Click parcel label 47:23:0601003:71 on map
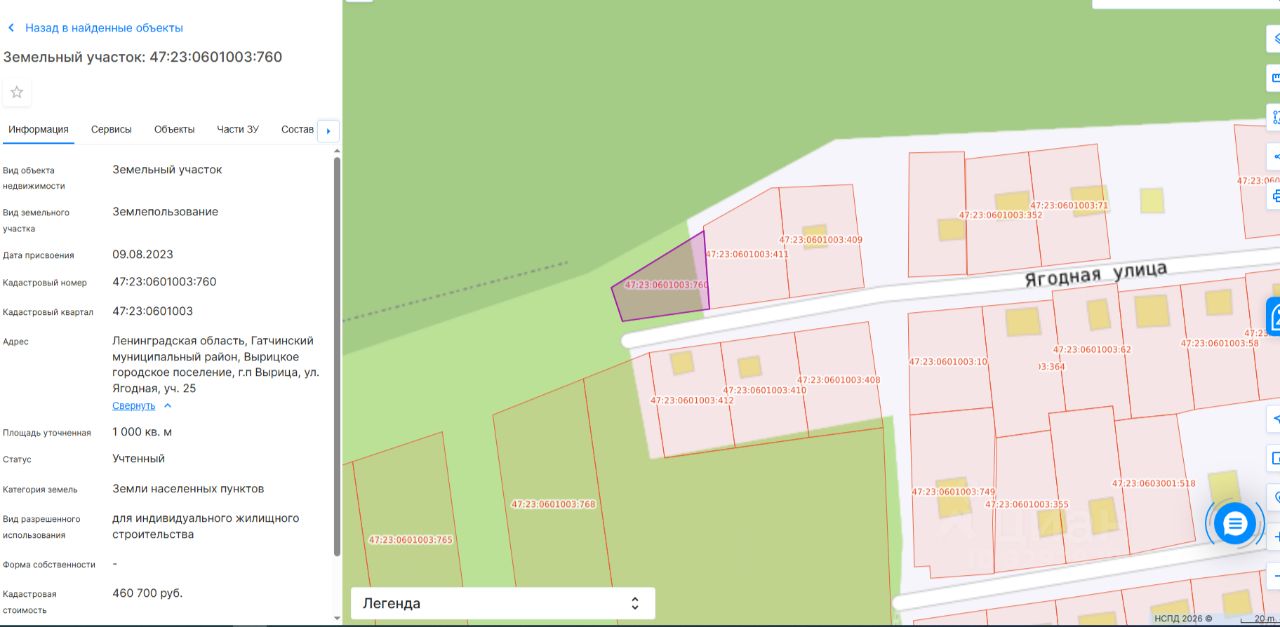The height and width of the screenshot is (627, 1280). pyautogui.click(x=1069, y=206)
